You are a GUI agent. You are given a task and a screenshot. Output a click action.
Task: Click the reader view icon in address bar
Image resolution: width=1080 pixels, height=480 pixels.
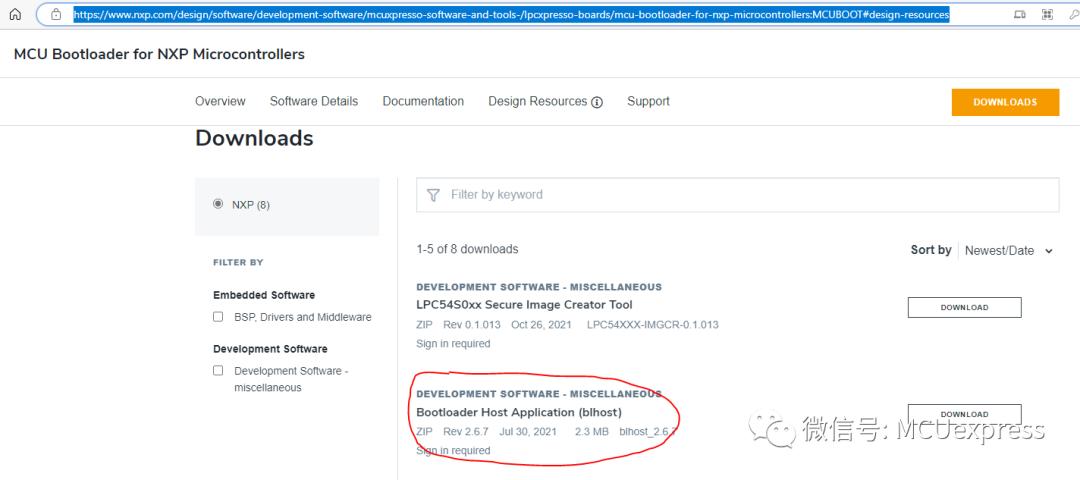(x=1020, y=14)
